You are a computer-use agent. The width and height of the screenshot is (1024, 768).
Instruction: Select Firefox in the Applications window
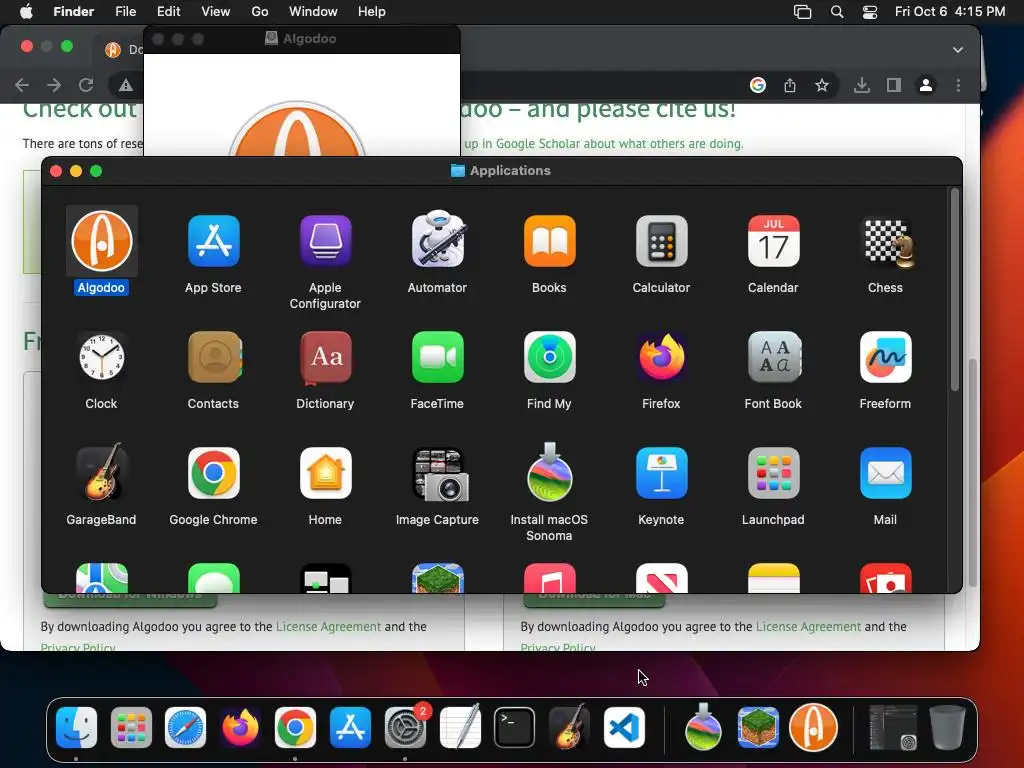(662, 357)
